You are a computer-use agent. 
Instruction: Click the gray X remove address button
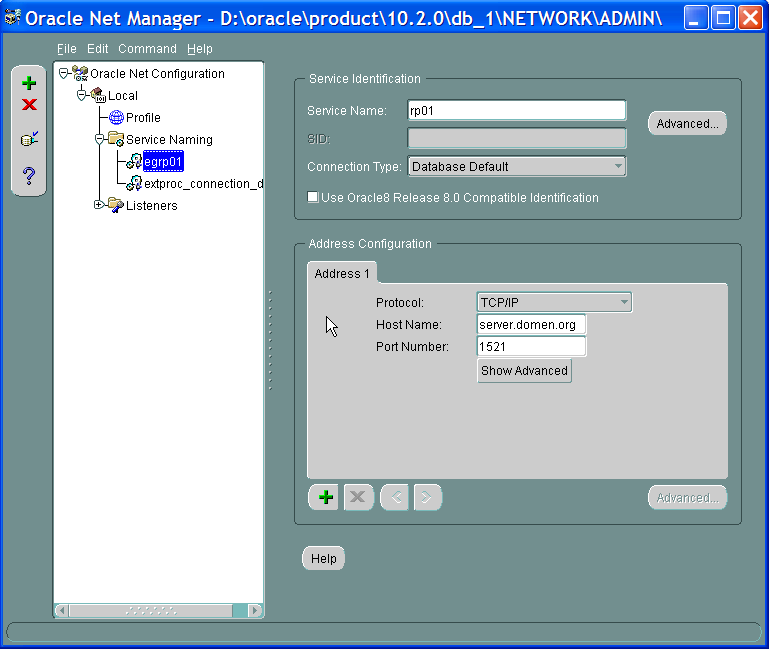pos(358,497)
